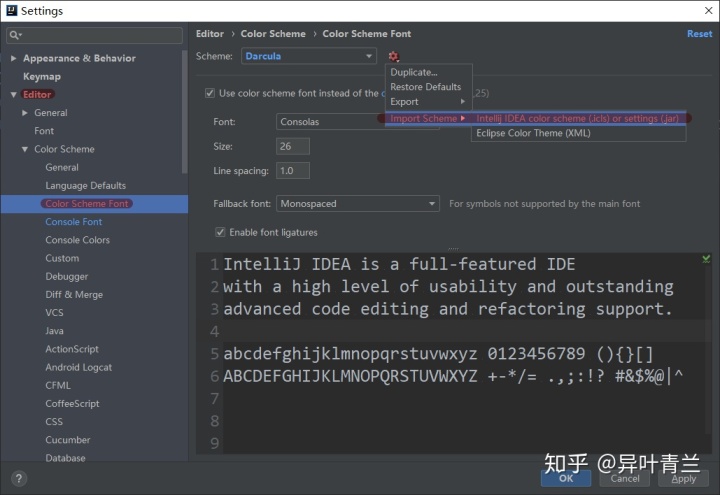Click the scheme gear settings icon
This screenshot has width=720, height=495.
[x=394, y=56]
